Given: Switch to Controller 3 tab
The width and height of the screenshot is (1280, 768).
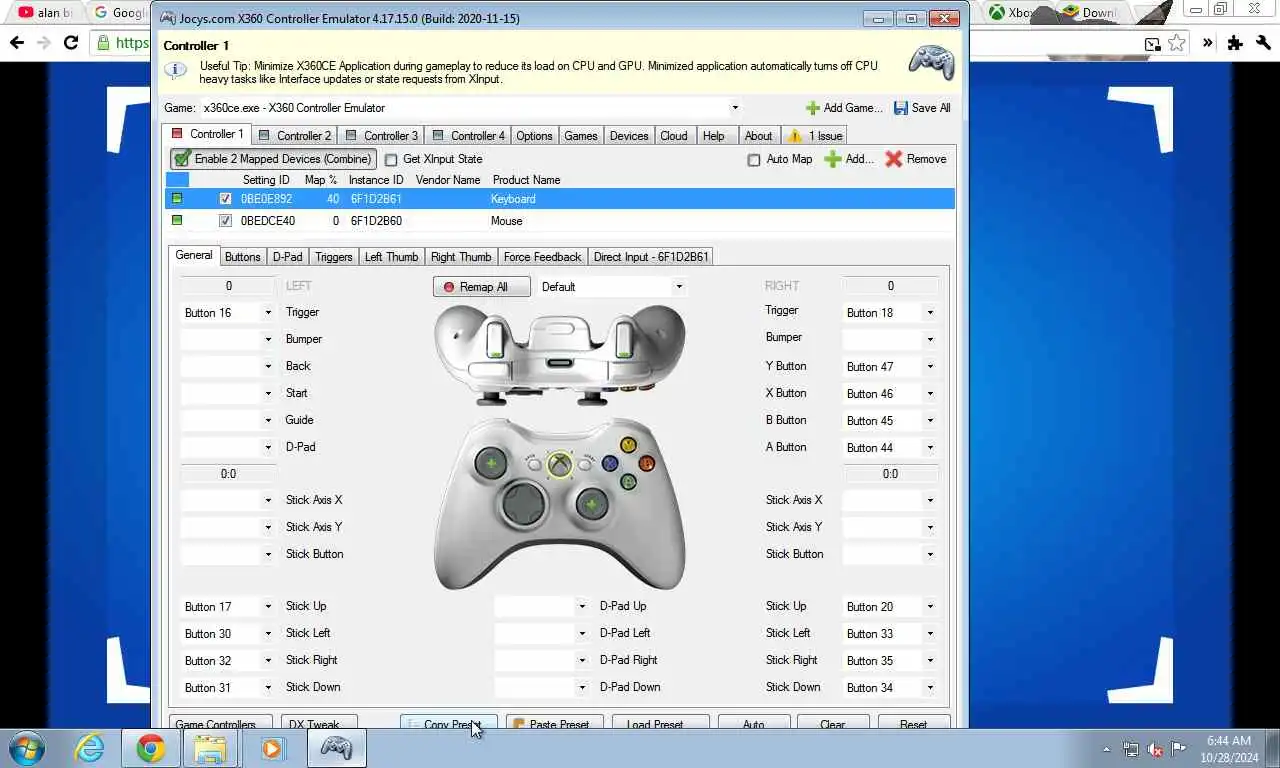Looking at the screenshot, I should pyautogui.click(x=381, y=136).
